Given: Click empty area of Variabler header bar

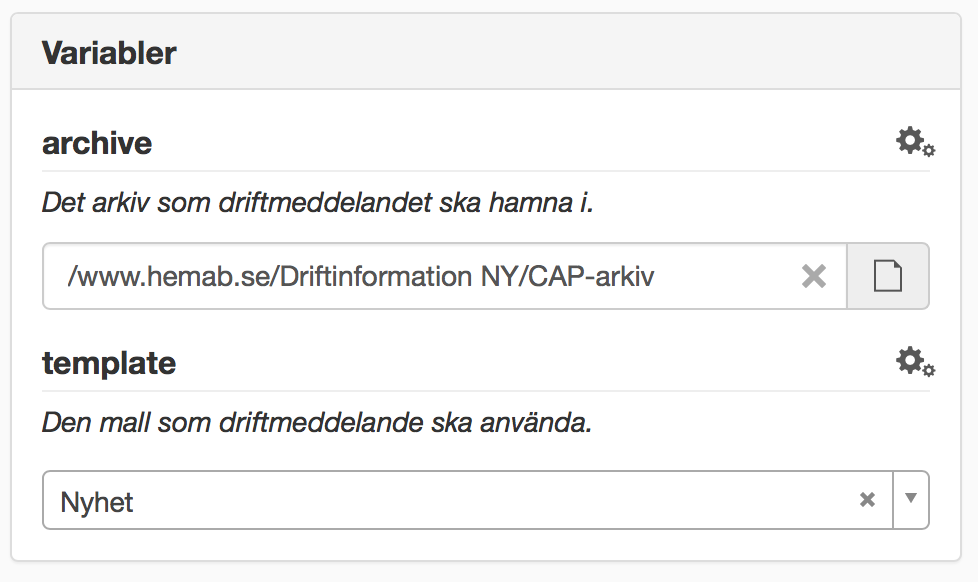Looking at the screenshot, I should [600, 53].
